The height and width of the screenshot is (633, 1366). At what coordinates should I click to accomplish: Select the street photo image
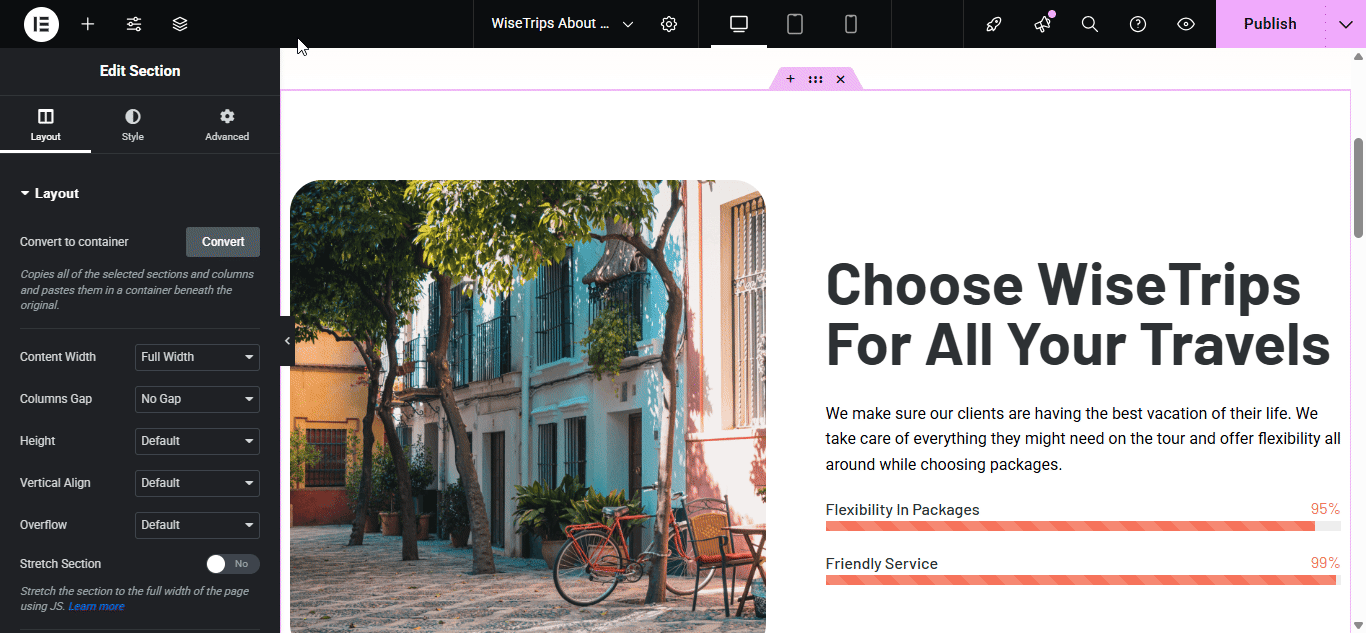pos(528,406)
